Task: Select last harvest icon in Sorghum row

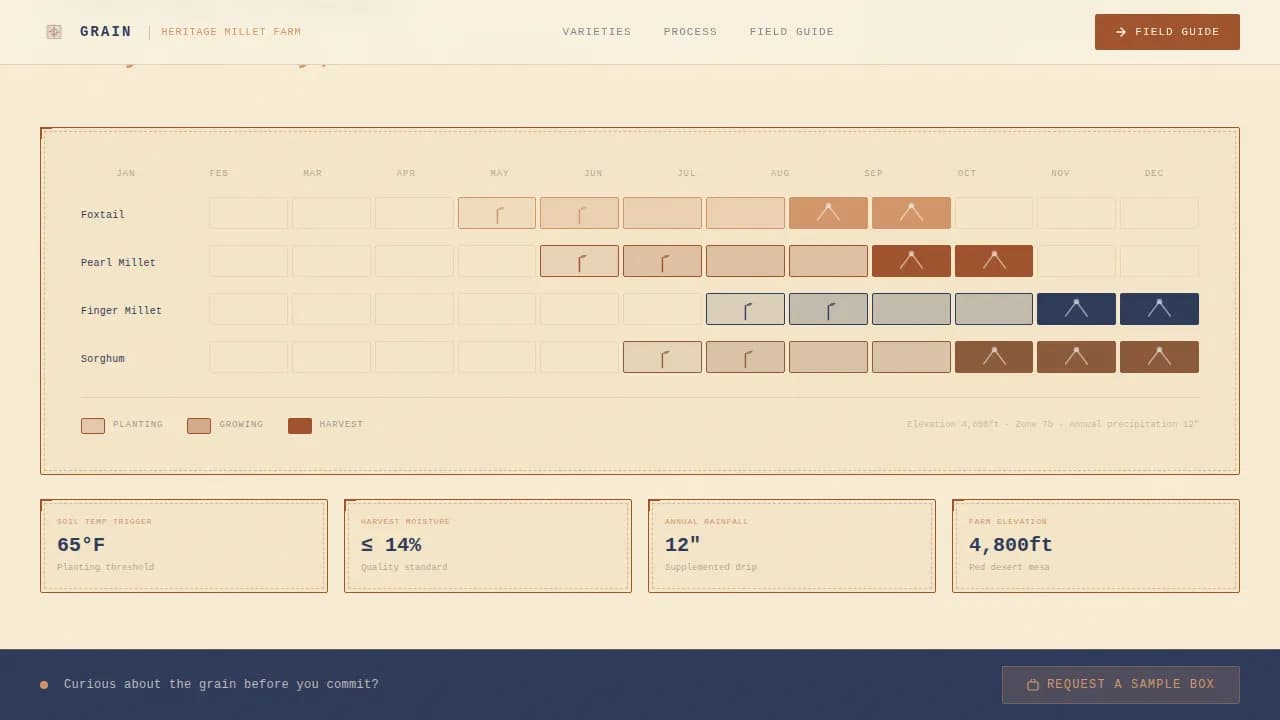Action: click(x=1159, y=356)
